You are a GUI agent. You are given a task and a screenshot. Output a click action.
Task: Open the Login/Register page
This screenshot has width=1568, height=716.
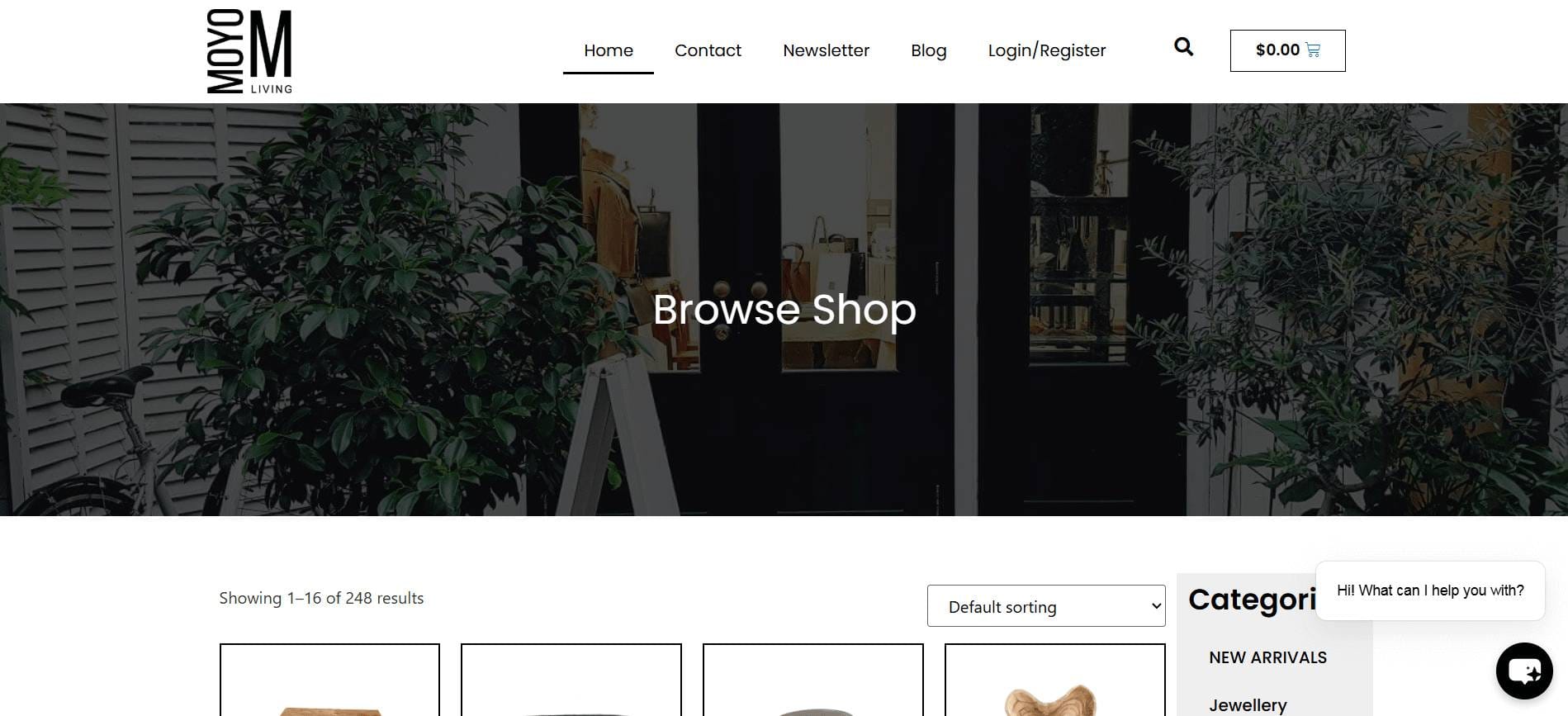pyautogui.click(x=1047, y=50)
